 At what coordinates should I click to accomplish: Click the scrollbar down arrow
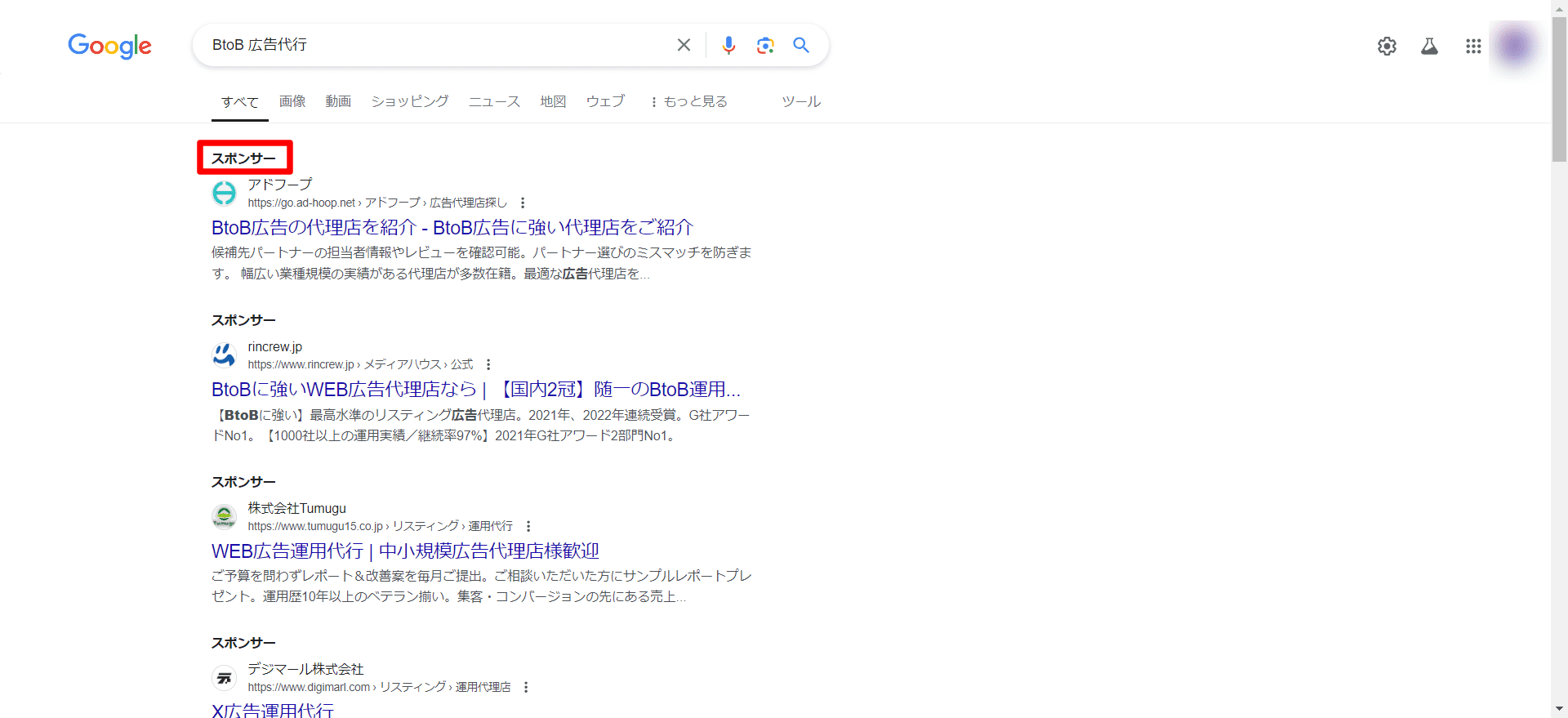(x=1560, y=710)
